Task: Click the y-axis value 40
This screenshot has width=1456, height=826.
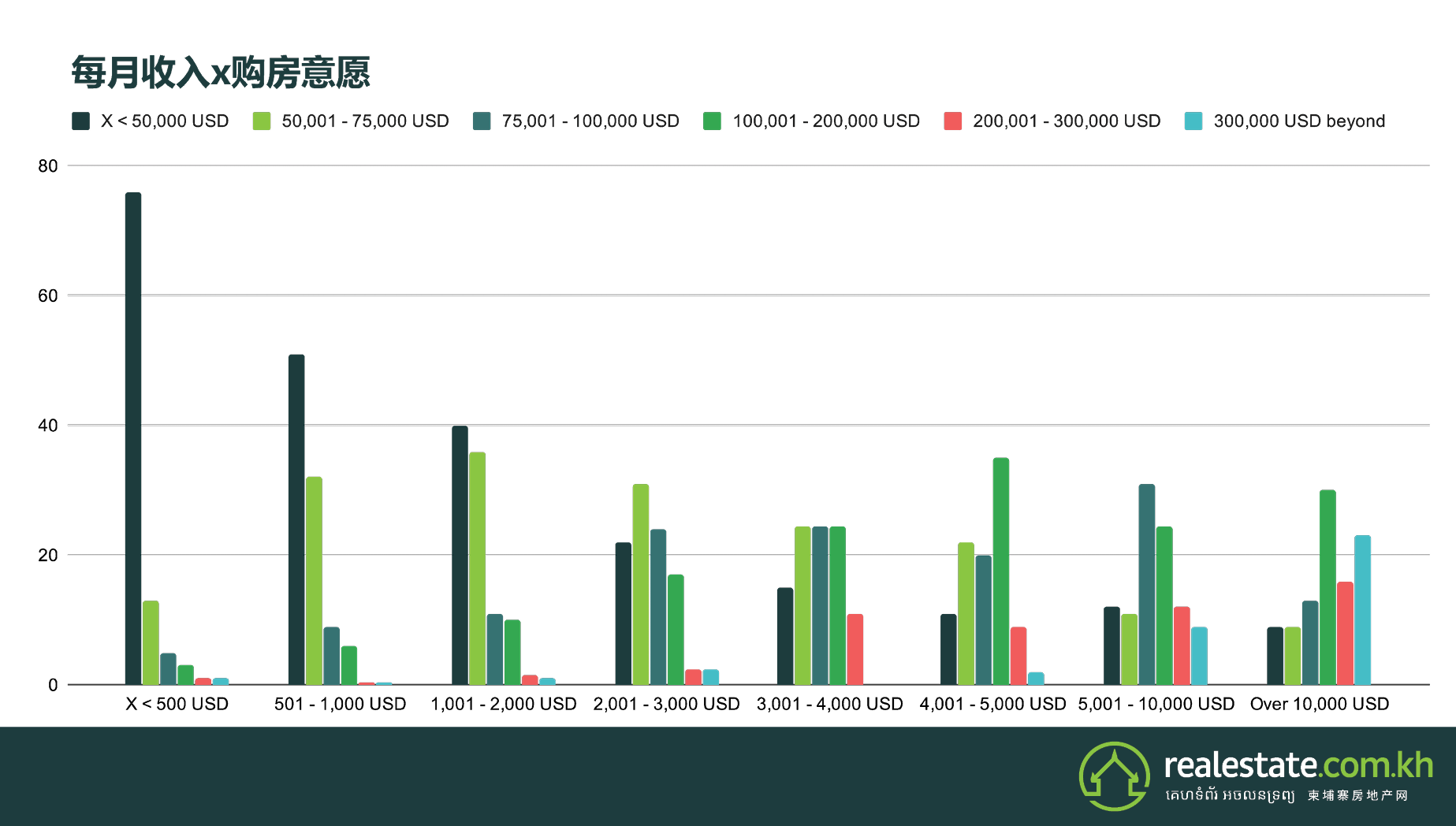Action: click(x=48, y=426)
